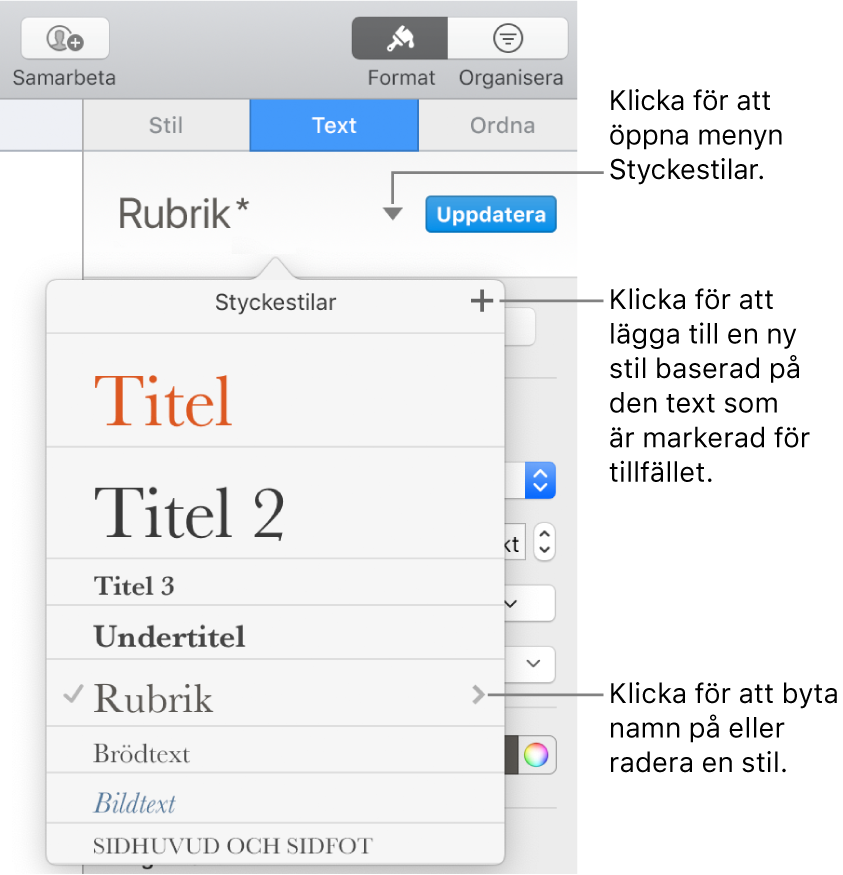Switch to the Text tab
Image resolution: width=843 pixels, height=875 pixels.
334,126
